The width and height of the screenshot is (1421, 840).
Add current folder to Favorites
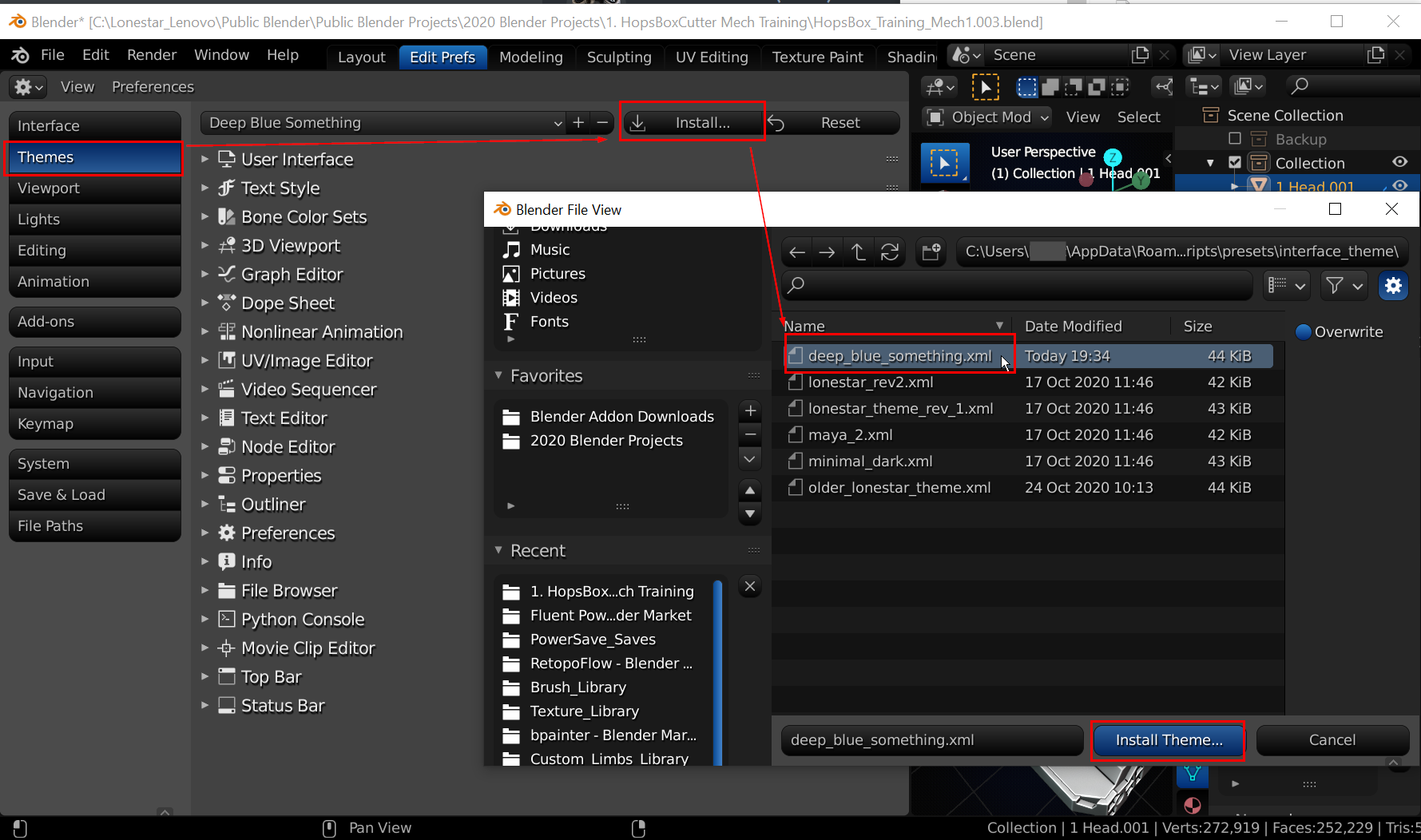click(750, 411)
